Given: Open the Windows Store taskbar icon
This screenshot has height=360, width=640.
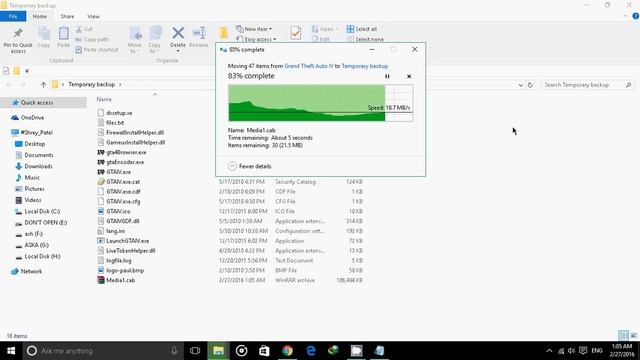Looking at the screenshot, I should [x=264, y=351].
